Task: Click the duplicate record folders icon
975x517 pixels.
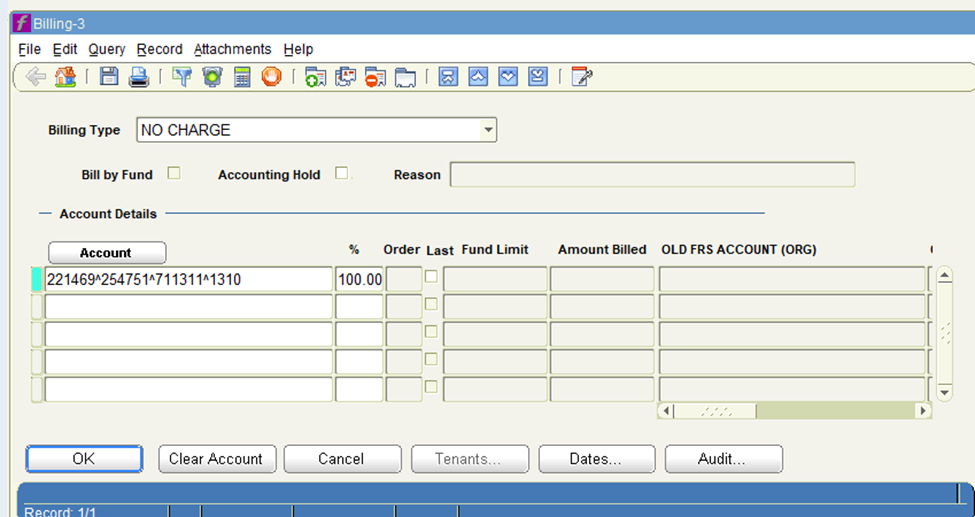Action: point(345,77)
